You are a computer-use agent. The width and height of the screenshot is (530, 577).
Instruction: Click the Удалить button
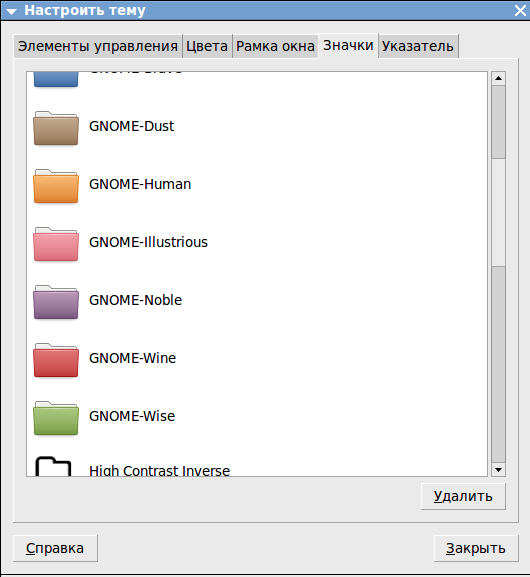[x=463, y=496]
